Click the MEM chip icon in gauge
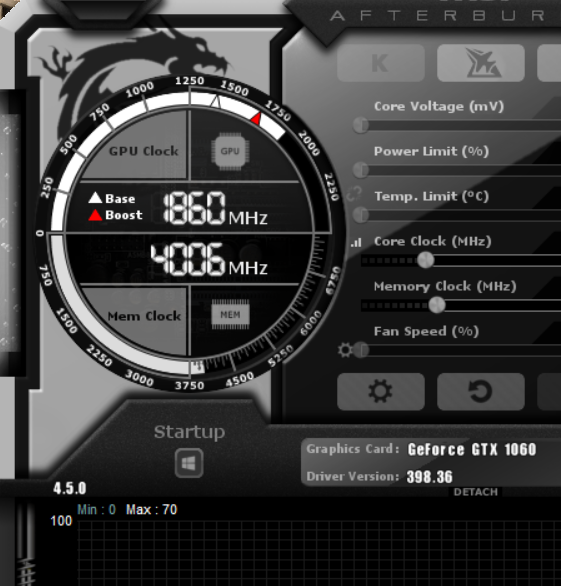 coord(230,315)
